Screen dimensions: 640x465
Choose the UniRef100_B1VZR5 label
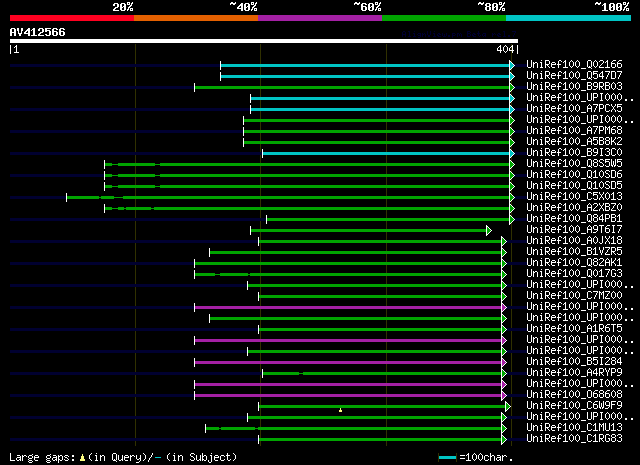click(574, 251)
